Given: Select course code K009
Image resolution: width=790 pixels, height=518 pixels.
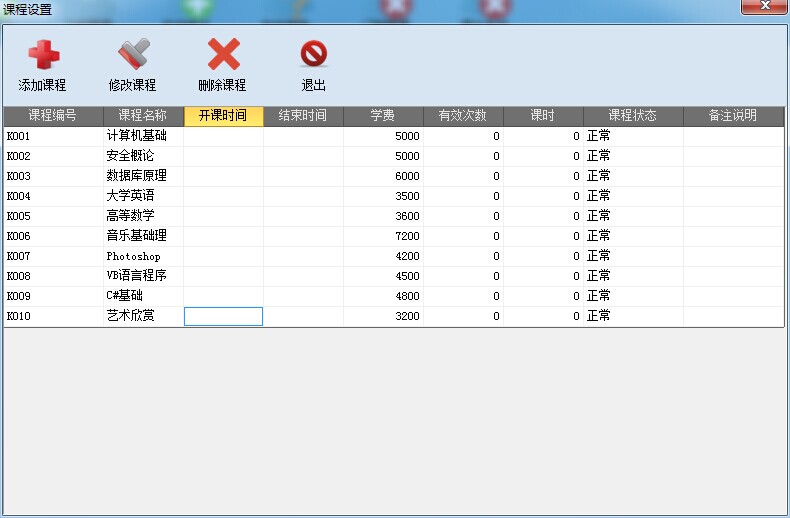Looking at the screenshot, I should point(19,296).
